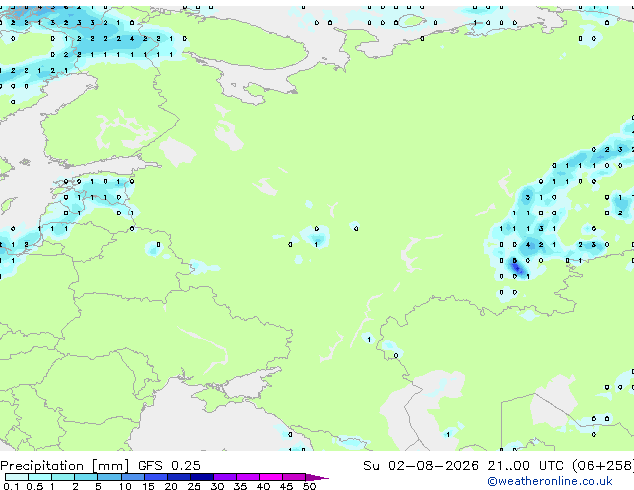Click the legend label '25'
Image resolution: width=634 pixels, height=490 pixels.
pyautogui.click(x=194, y=486)
